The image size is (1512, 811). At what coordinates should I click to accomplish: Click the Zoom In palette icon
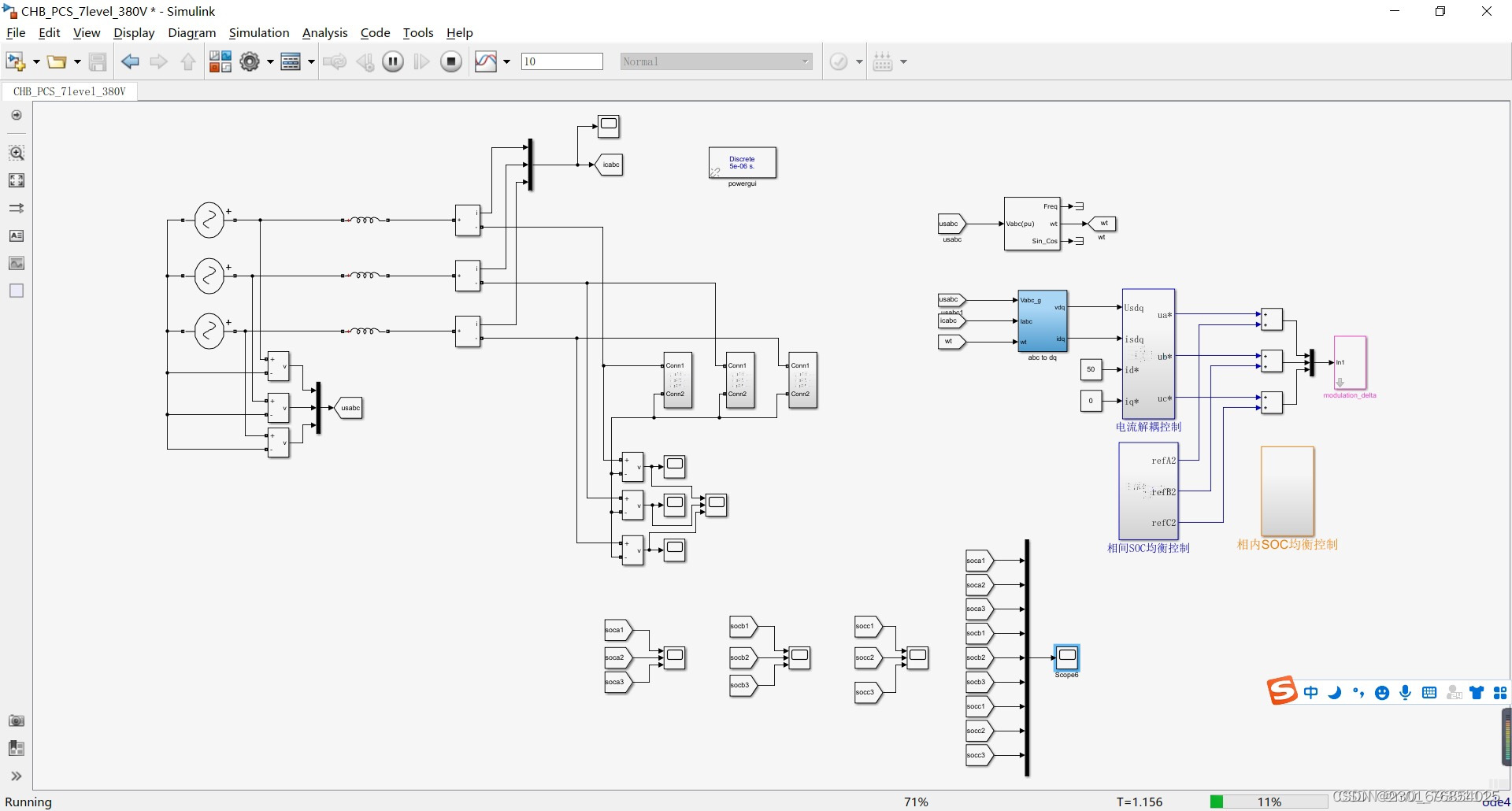pyautogui.click(x=17, y=153)
